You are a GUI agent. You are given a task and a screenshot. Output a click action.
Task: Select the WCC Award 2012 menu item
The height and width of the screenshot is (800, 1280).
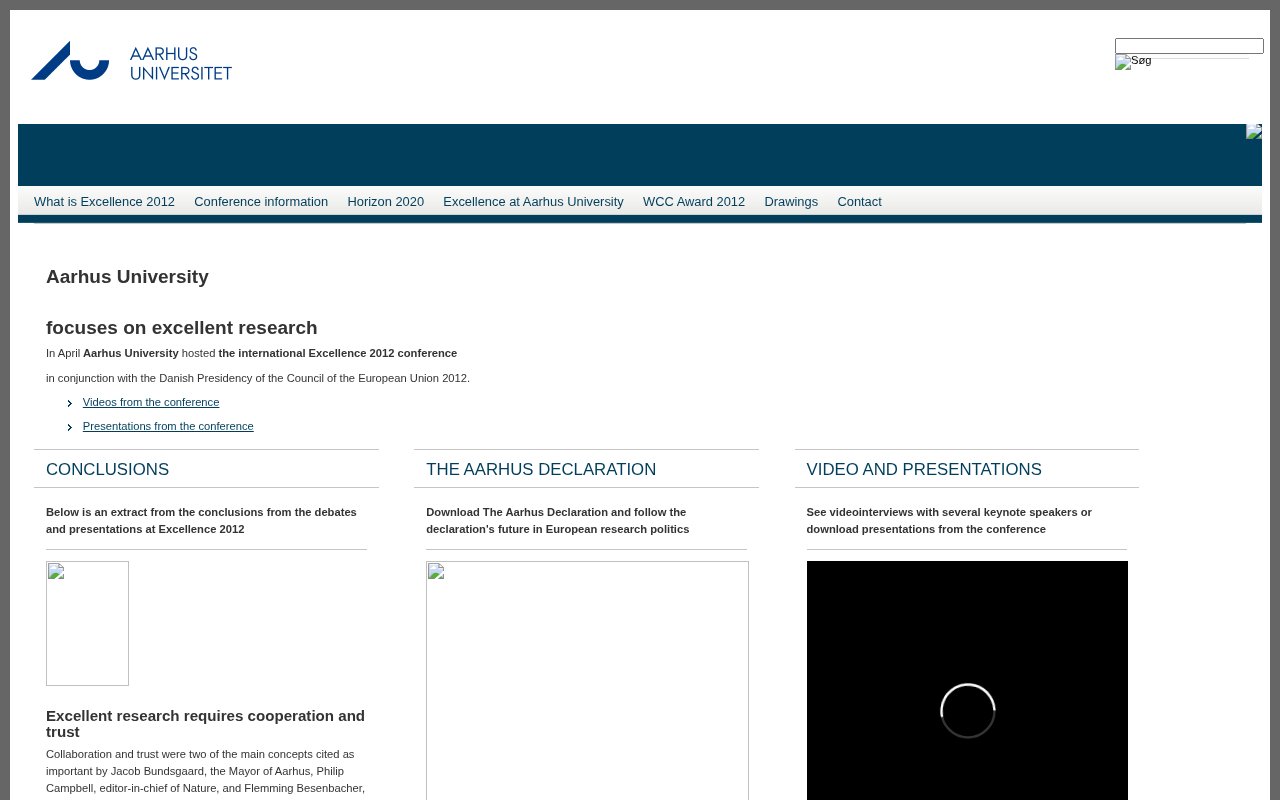[694, 202]
